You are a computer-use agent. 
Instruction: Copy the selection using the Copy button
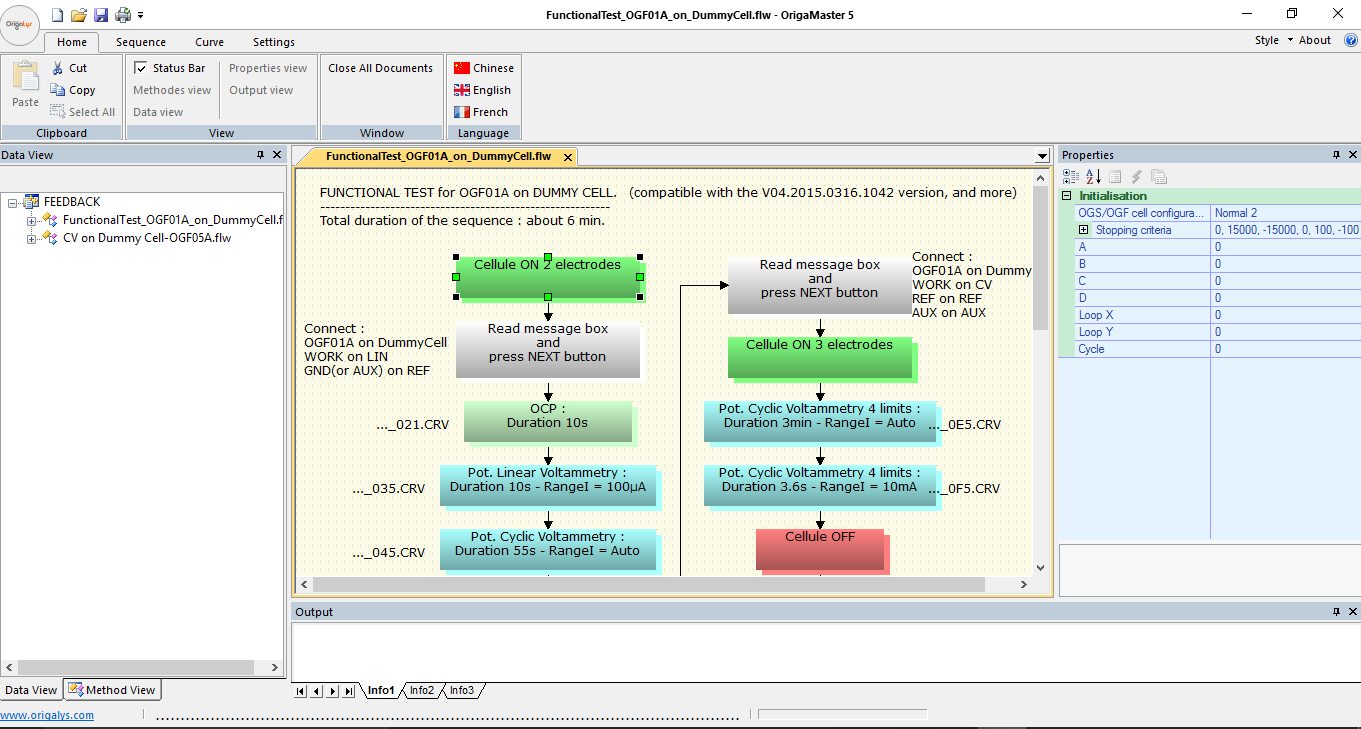[73, 90]
